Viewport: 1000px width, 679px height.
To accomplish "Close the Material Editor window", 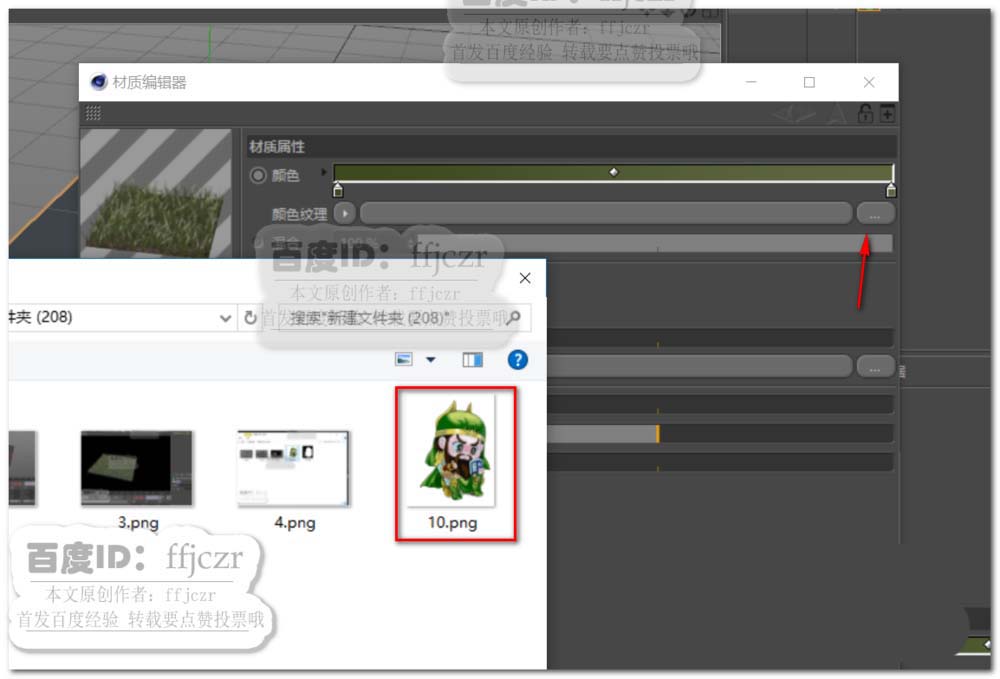I will pos(869,82).
